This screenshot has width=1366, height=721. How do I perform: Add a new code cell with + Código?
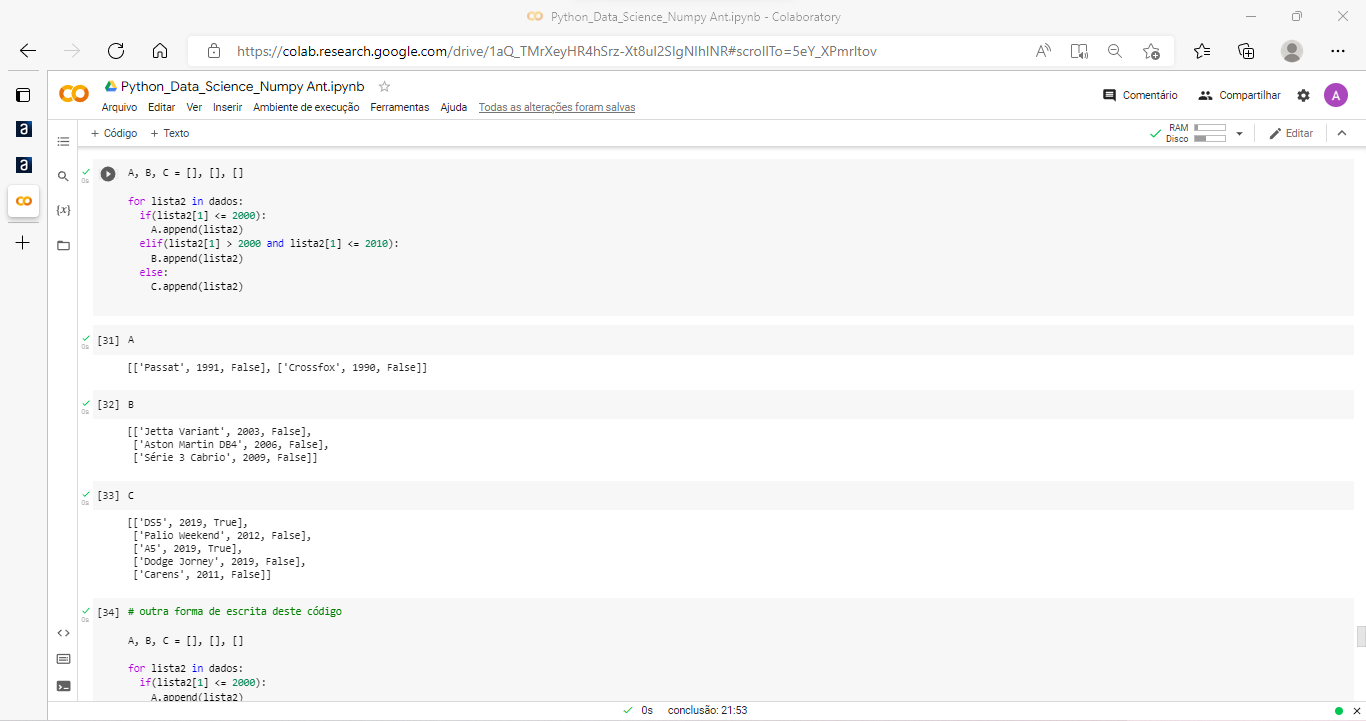click(x=114, y=133)
